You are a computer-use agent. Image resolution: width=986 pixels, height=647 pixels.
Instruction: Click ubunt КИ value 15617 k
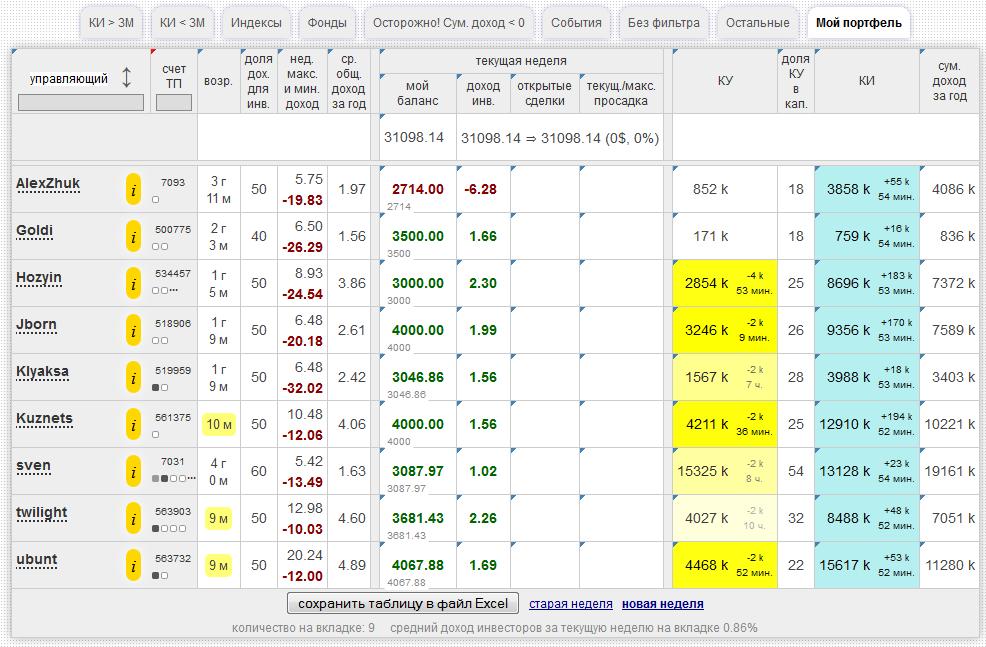click(x=845, y=565)
